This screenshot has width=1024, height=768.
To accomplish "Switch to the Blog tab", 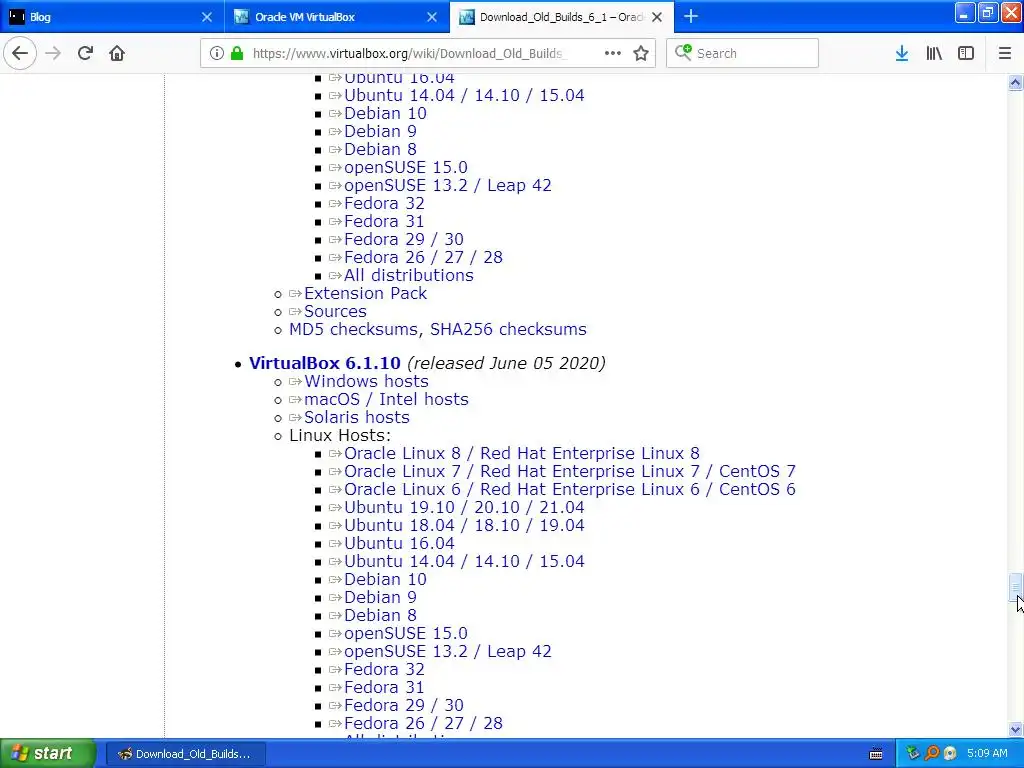I will tap(112, 17).
